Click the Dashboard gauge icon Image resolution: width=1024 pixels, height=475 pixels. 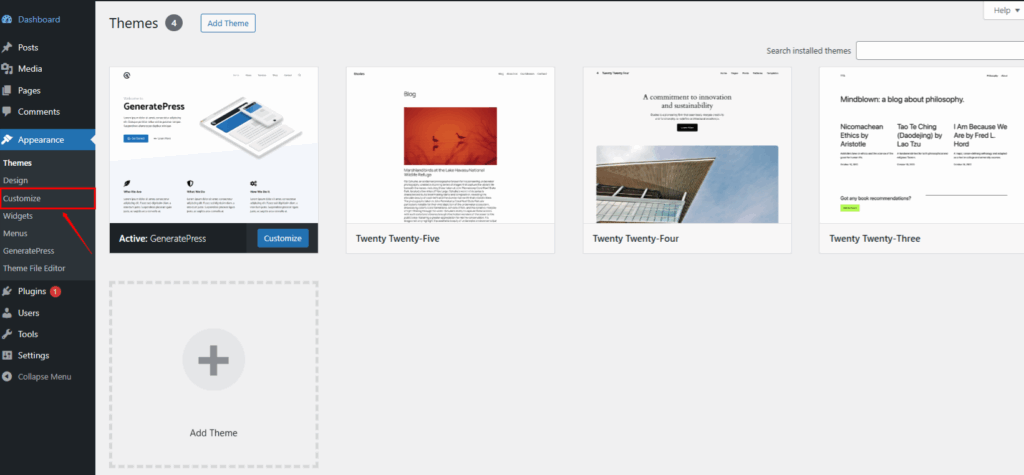pos(7,20)
